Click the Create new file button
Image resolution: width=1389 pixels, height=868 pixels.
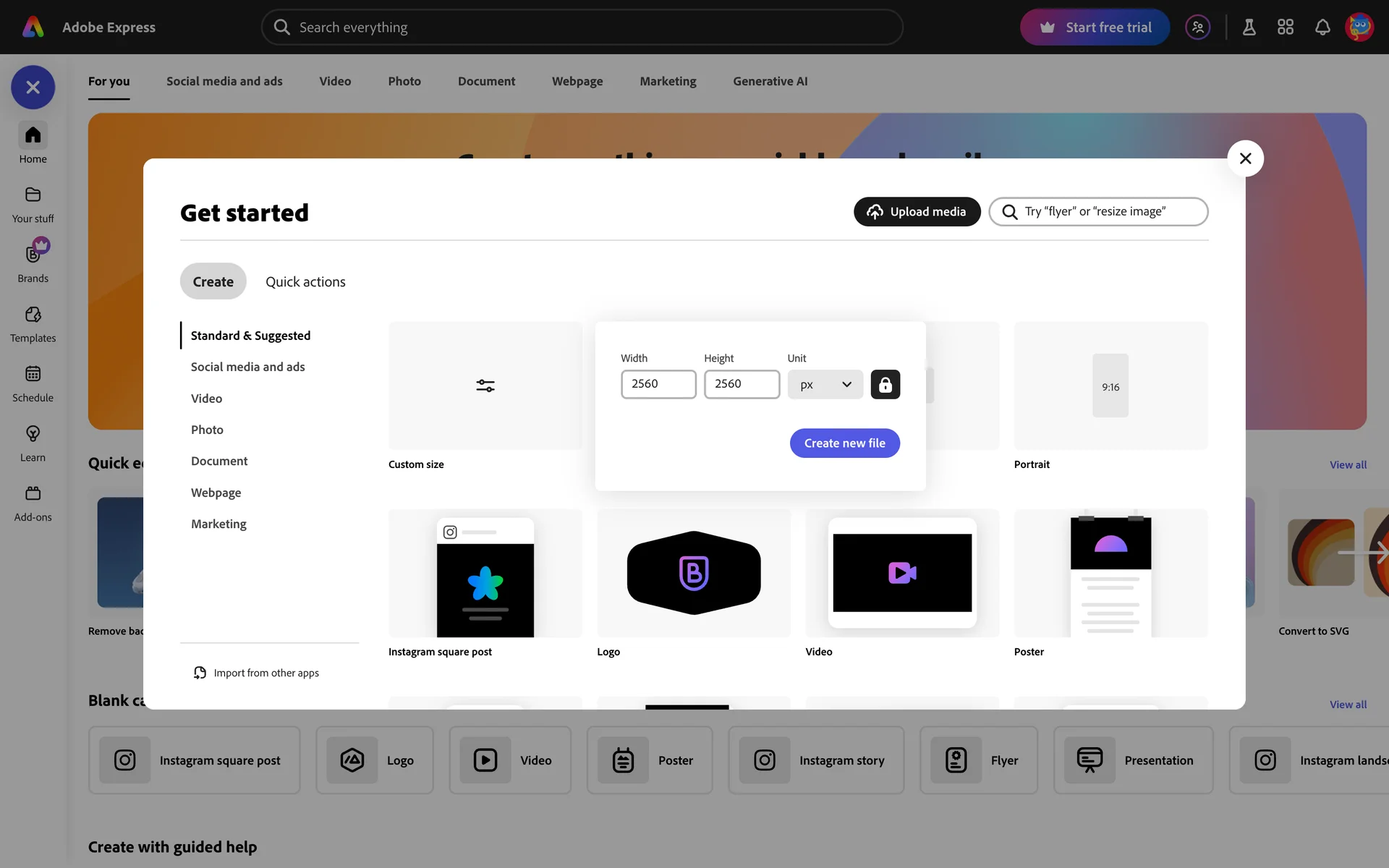pos(844,443)
